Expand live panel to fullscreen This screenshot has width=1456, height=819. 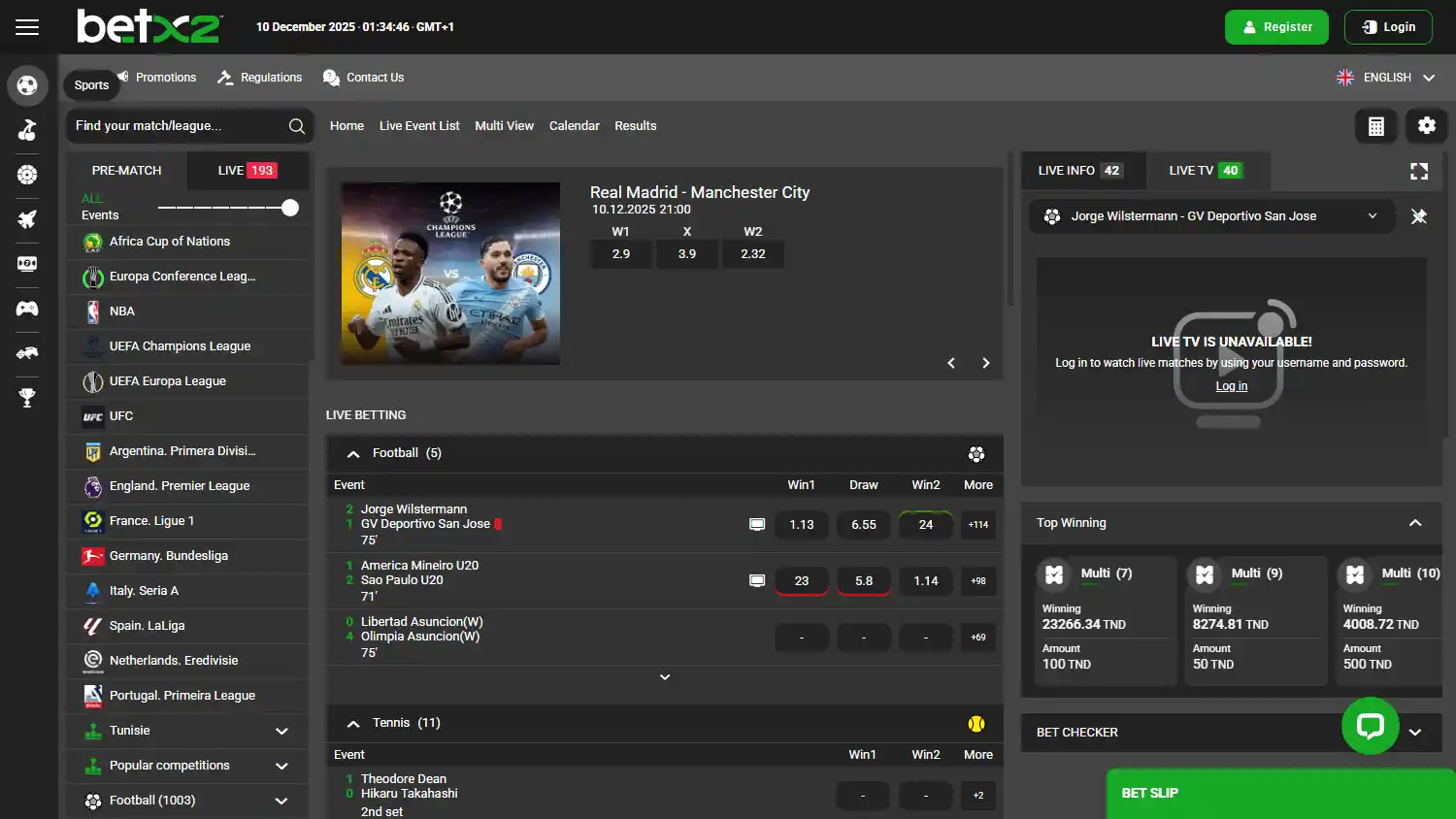(1419, 171)
